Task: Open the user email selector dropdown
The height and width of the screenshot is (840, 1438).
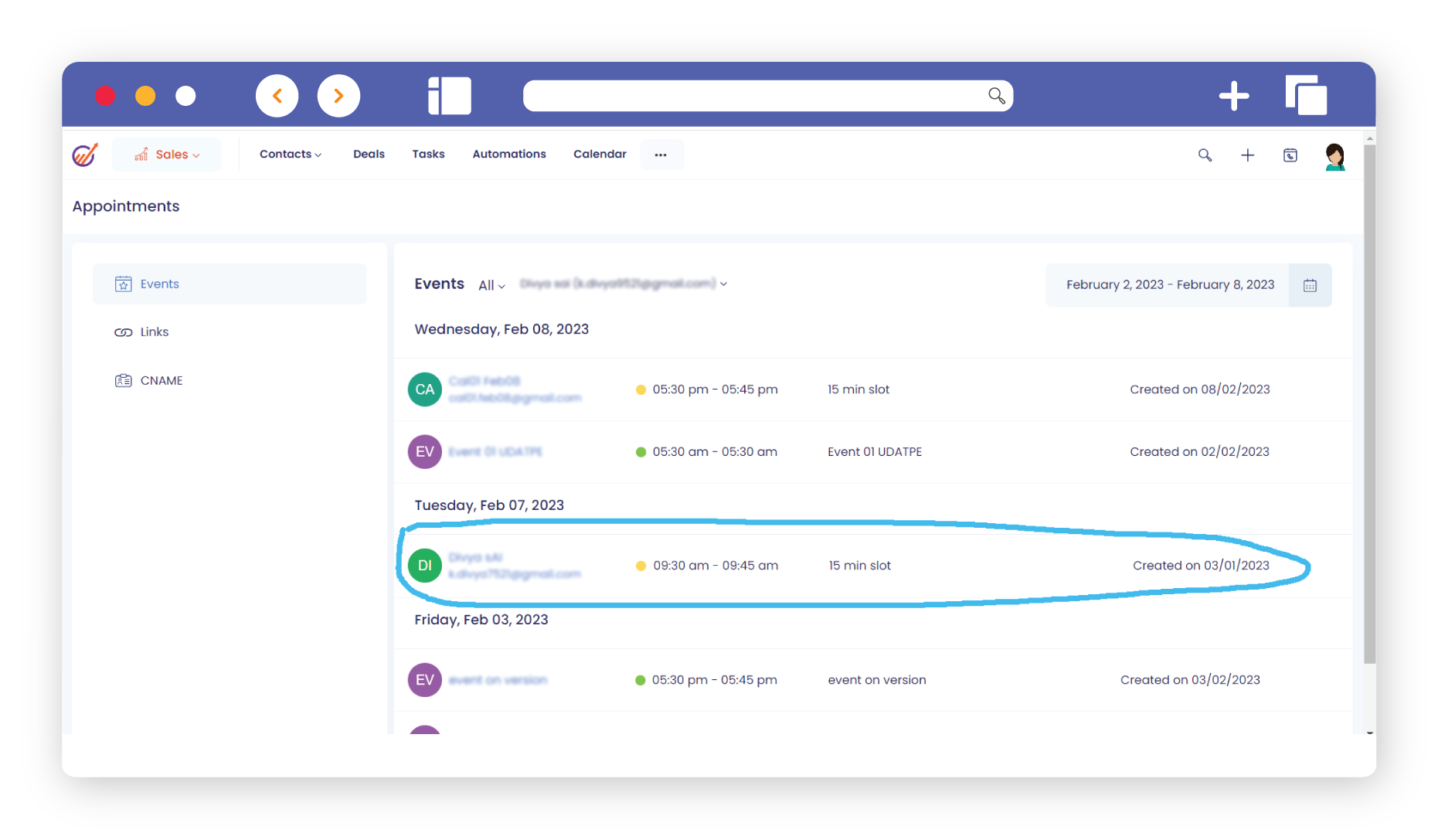Action: click(623, 284)
